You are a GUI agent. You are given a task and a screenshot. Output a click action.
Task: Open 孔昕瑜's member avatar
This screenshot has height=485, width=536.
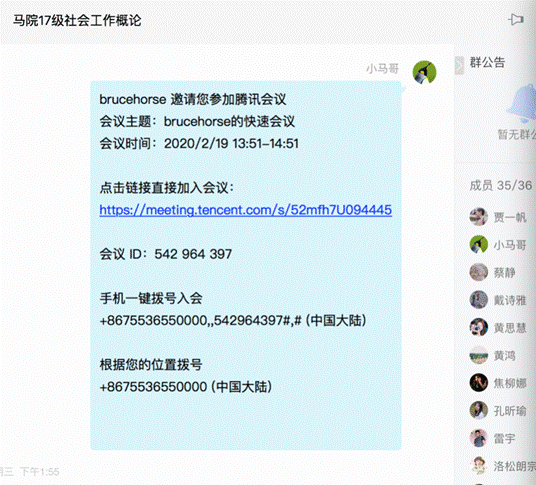478,410
